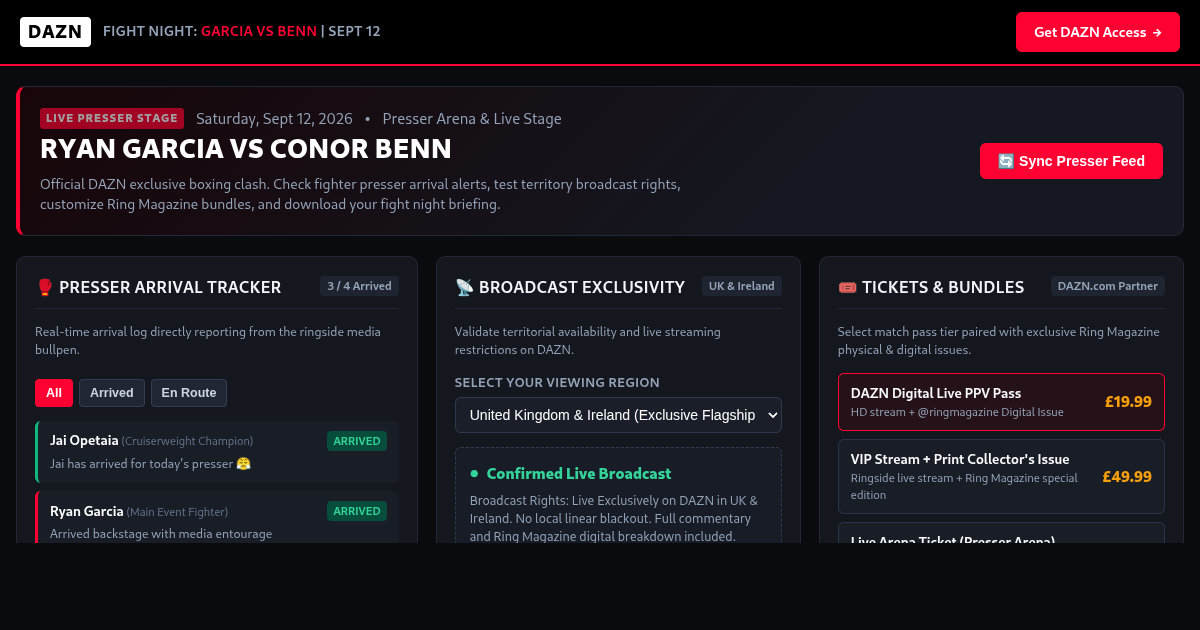Click the LIVE PRESSER STAGE badge
The image size is (1200, 630).
point(112,118)
